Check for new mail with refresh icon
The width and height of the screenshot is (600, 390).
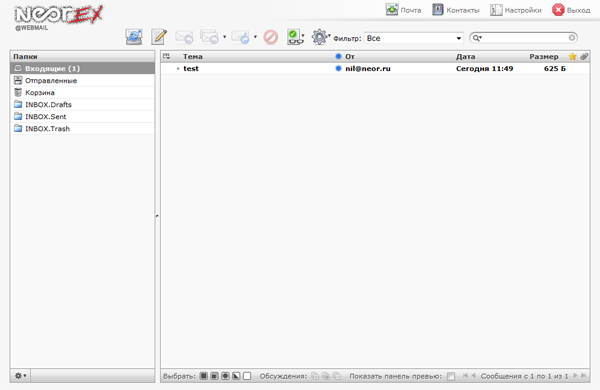tap(134, 37)
